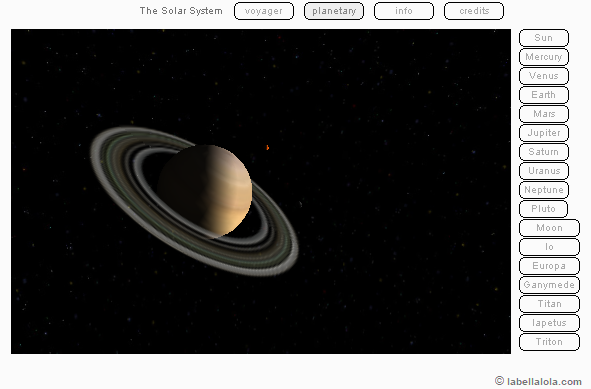
Task: Show Uranus in the viewer
Action: point(544,171)
